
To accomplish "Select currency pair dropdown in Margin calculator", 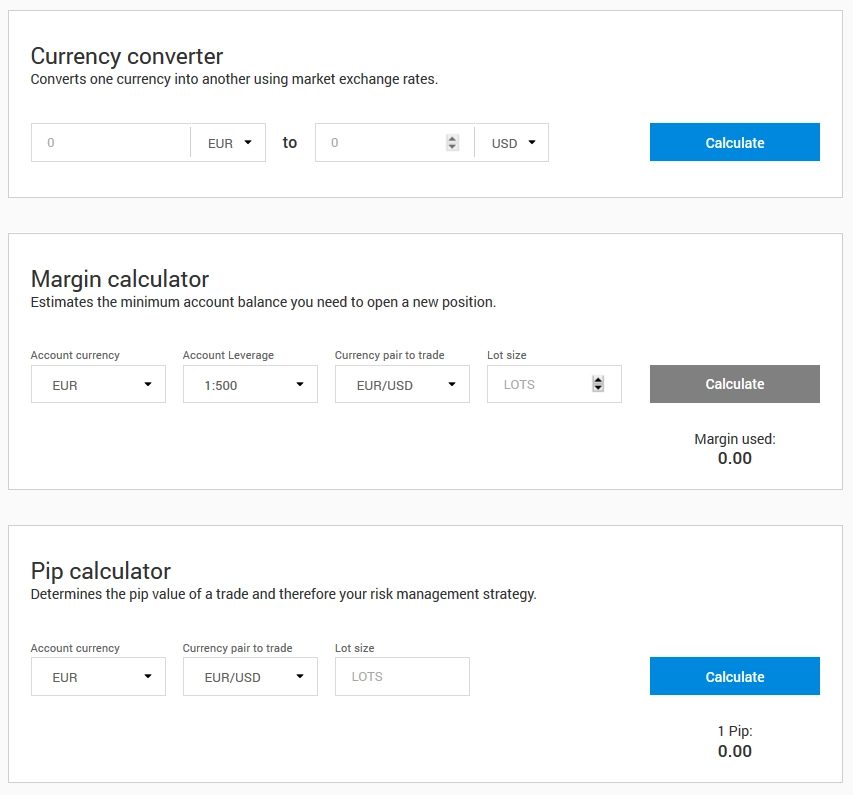I will (402, 384).
